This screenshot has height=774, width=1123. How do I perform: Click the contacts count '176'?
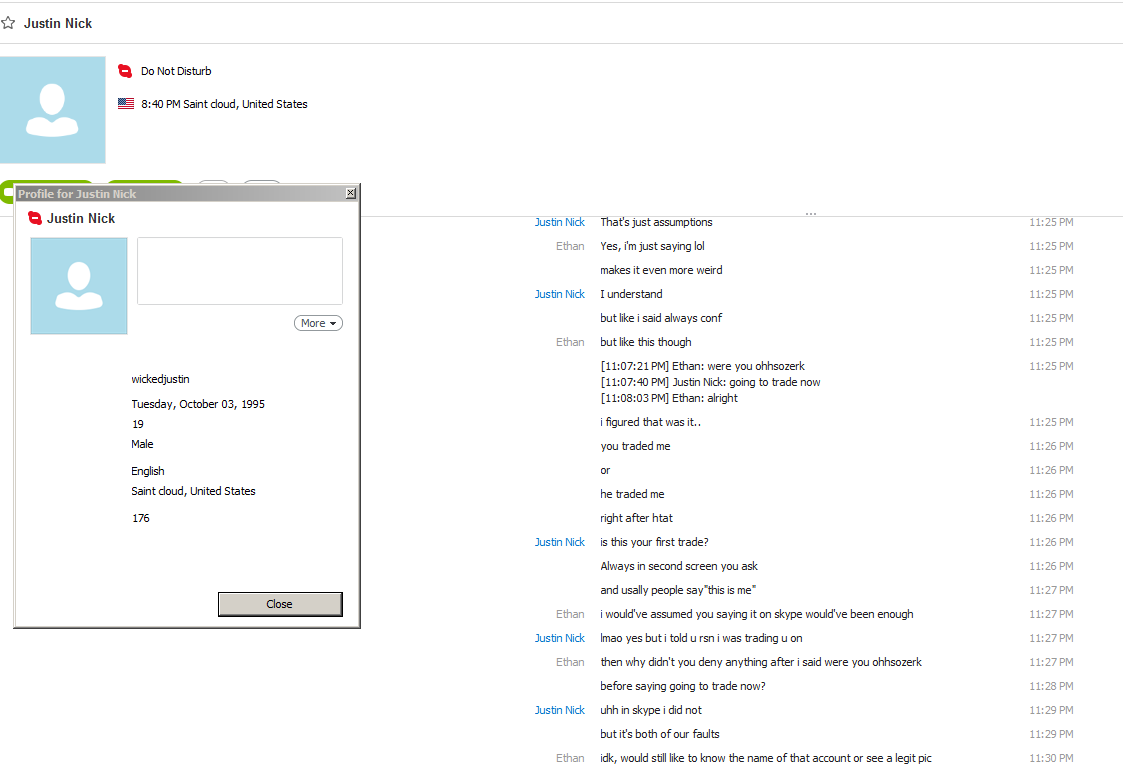pos(140,518)
